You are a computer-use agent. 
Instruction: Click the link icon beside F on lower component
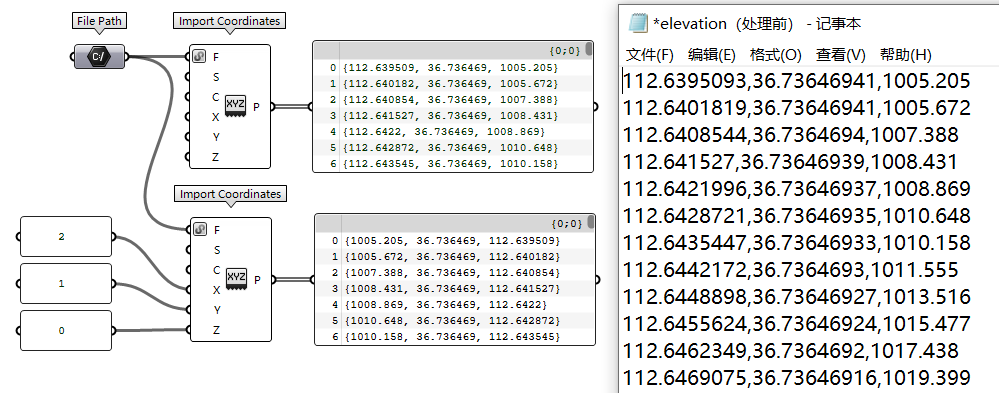(x=199, y=229)
